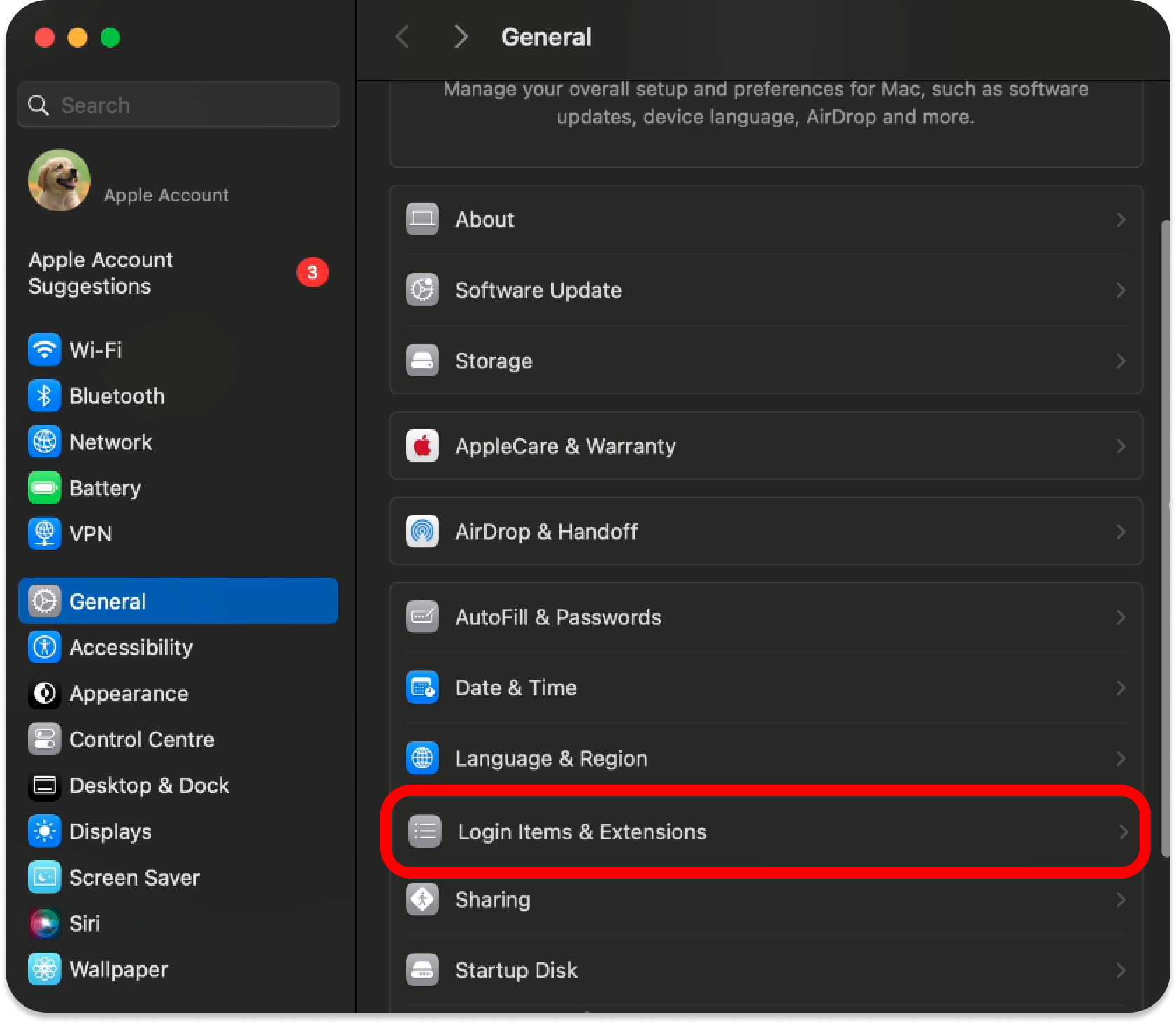Open Desktop & Dock sidebar item
Image resolution: width=1176 pixels, height=1024 pixels.
tap(149, 785)
